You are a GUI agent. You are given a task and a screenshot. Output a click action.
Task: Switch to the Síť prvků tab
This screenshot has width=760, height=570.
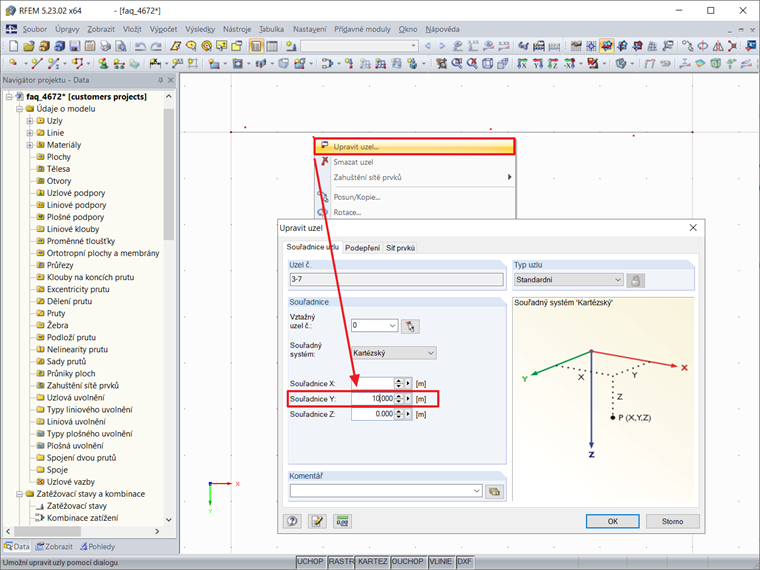pyautogui.click(x=400, y=248)
